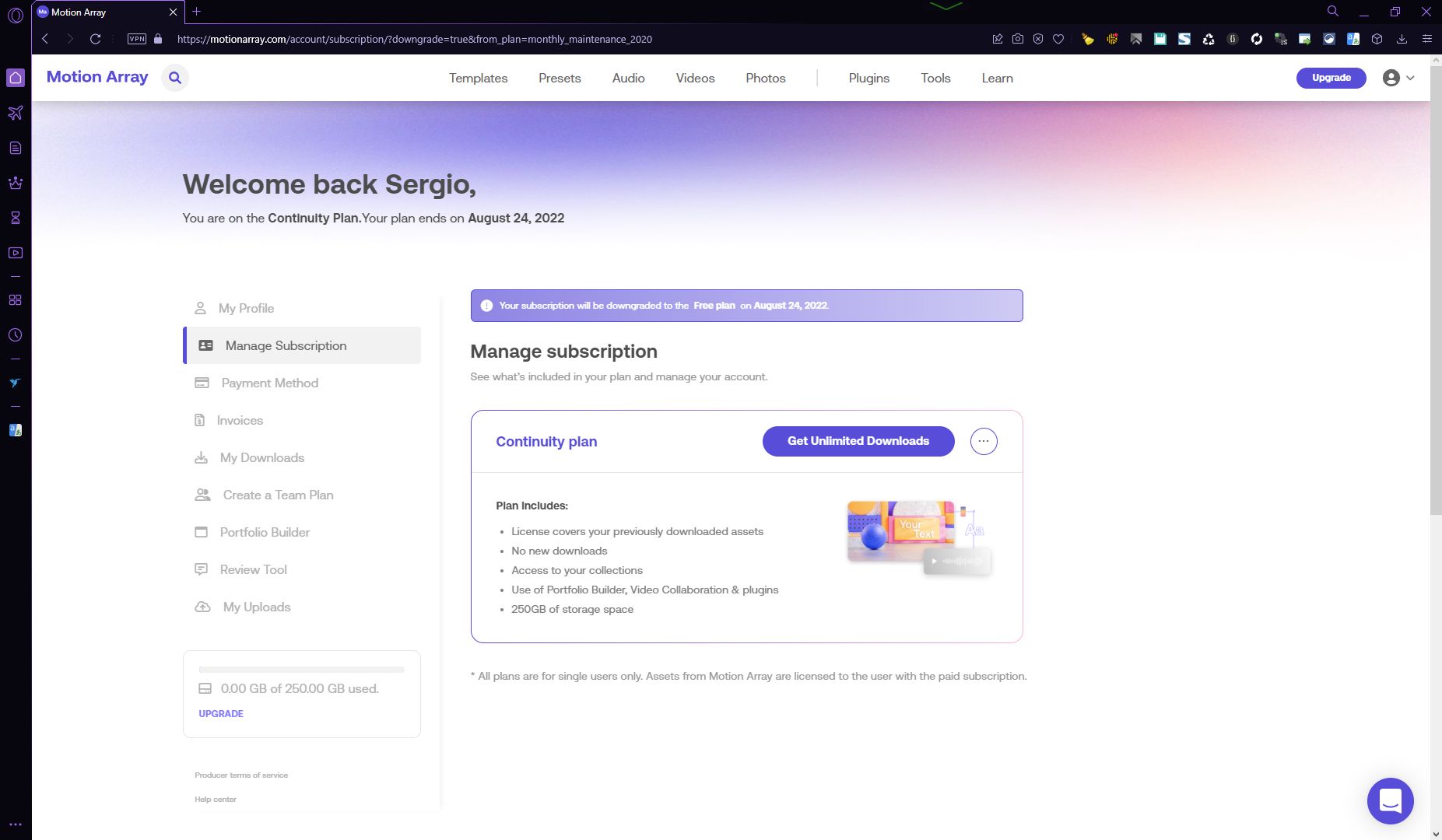Open Audio in the top navigation

click(x=628, y=78)
